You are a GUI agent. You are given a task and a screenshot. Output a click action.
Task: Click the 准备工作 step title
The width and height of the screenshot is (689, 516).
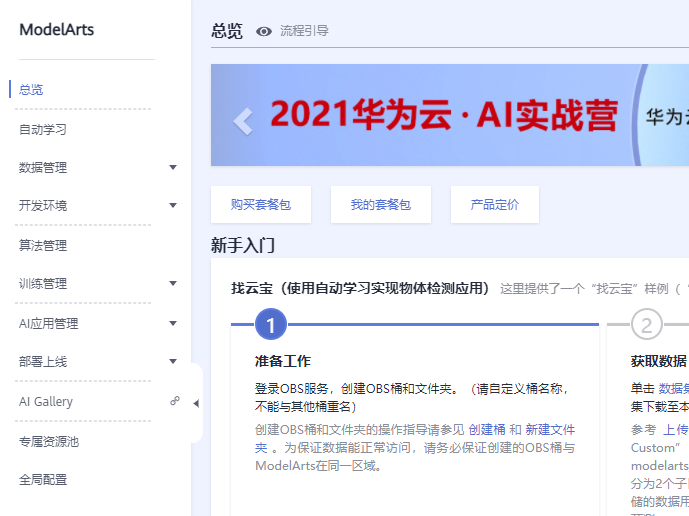[x=283, y=361]
